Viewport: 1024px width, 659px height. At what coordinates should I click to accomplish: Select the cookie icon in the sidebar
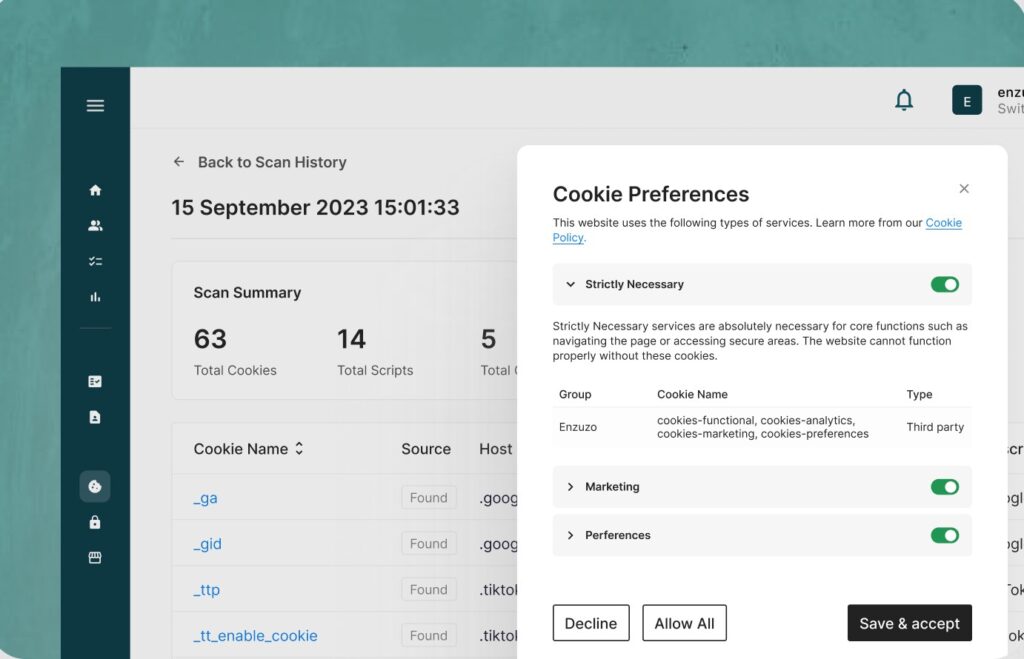click(x=95, y=486)
